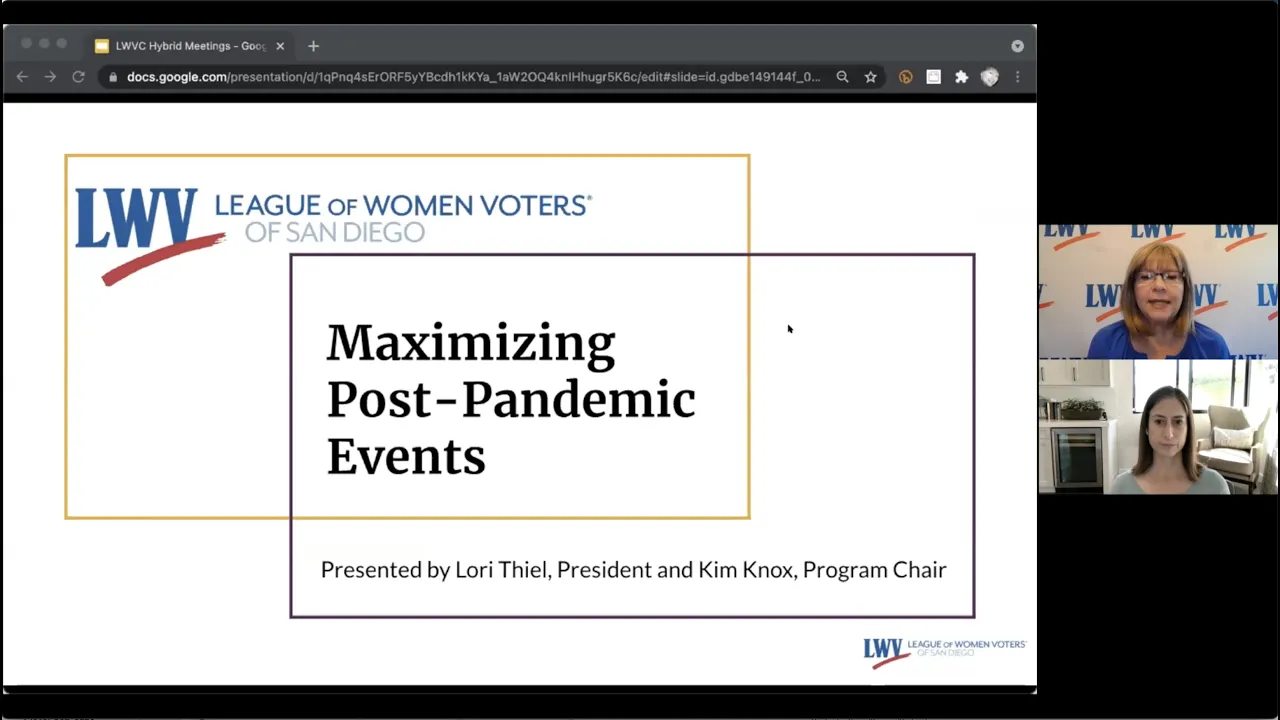1280x720 pixels.
Task: Open the orange circular extension icon
Action: tap(906, 77)
